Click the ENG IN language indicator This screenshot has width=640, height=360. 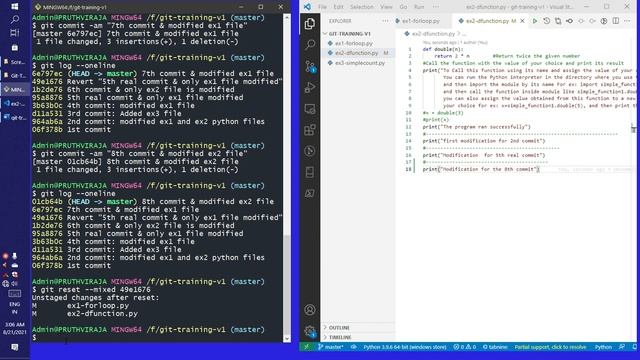15,308
